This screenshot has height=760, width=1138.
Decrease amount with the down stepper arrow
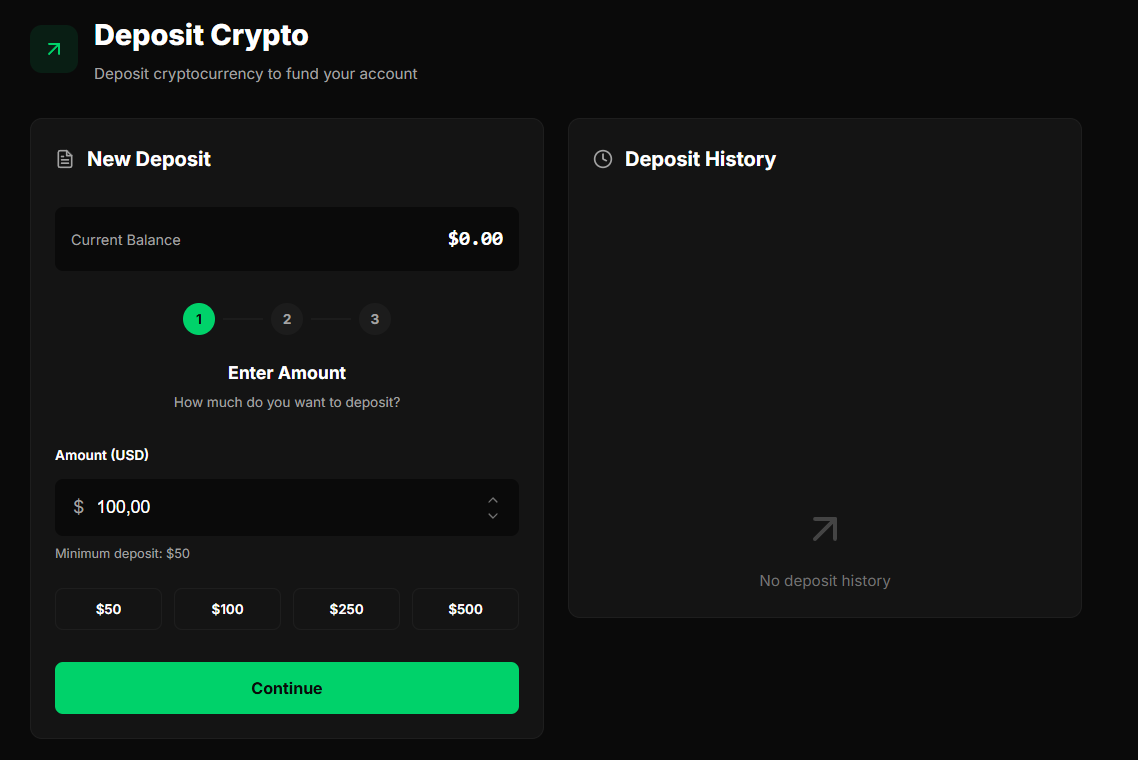(x=493, y=515)
